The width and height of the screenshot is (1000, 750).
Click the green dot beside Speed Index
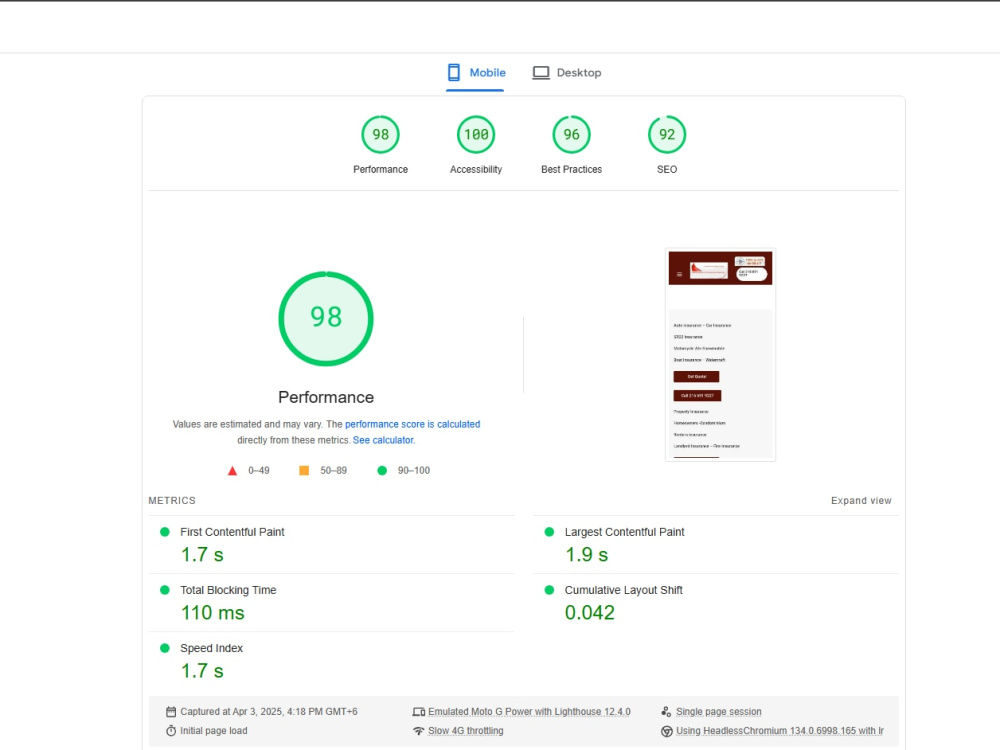point(165,648)
